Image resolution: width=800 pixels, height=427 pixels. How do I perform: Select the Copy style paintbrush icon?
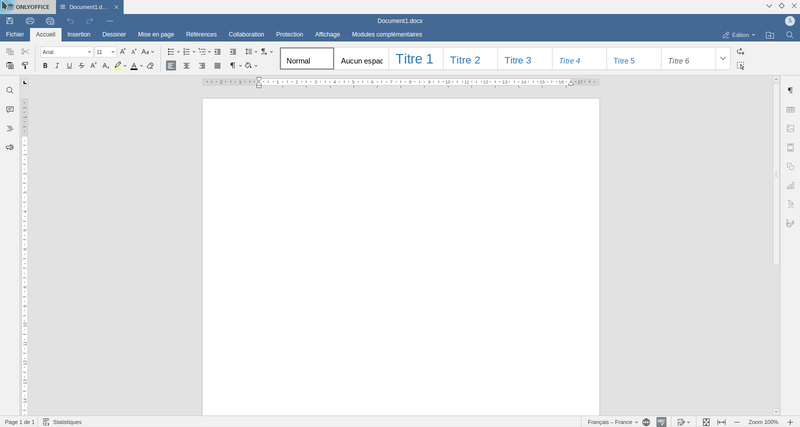point(25,66)
